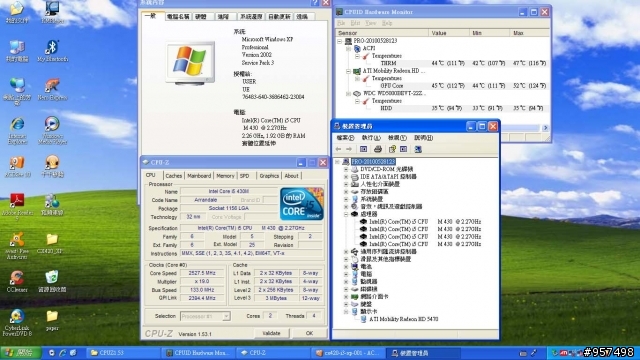Launch ACDSee 10 from the desktop
This screenshot has height=360, width=640.
17,166
